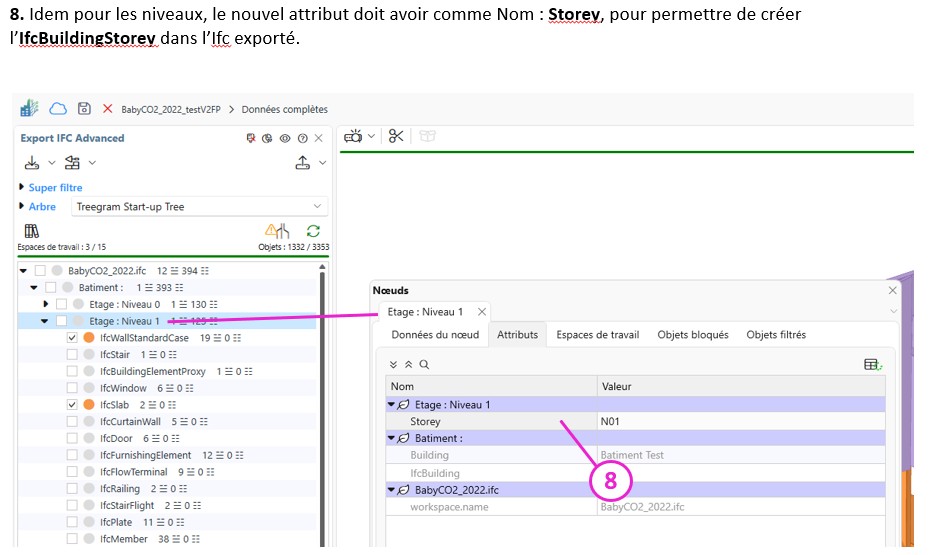Open the workspaces library books icon
This screenshot has width=937, height=555.
click(31, 231)
